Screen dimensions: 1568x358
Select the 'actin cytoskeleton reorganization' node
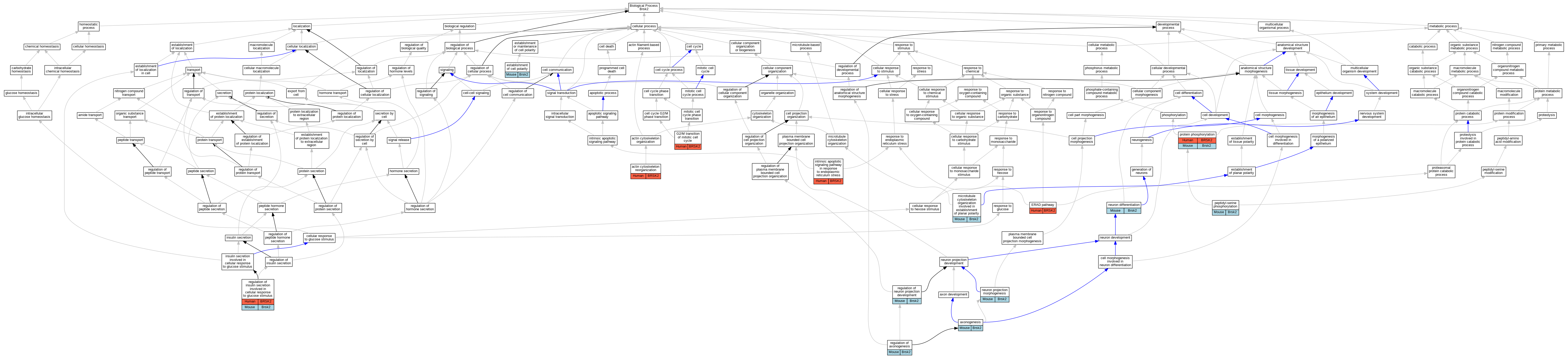click(x=645, y=169)
